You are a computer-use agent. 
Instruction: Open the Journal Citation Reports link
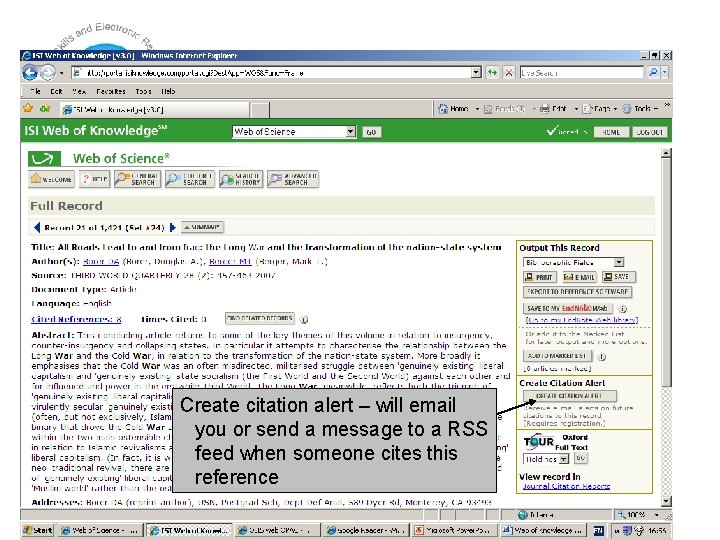coord(566,486)
